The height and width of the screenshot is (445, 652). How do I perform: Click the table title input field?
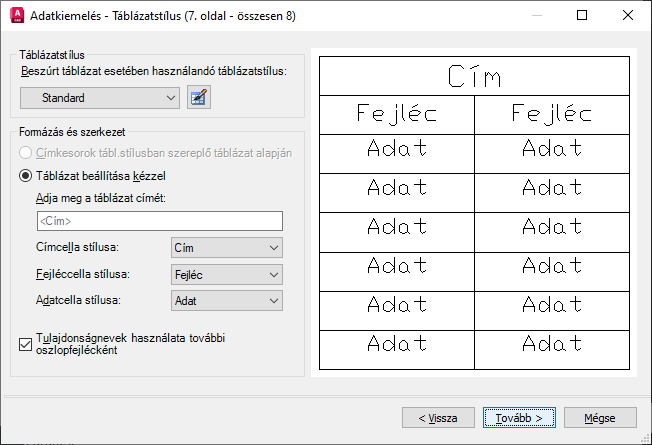(x=158, y=221)
